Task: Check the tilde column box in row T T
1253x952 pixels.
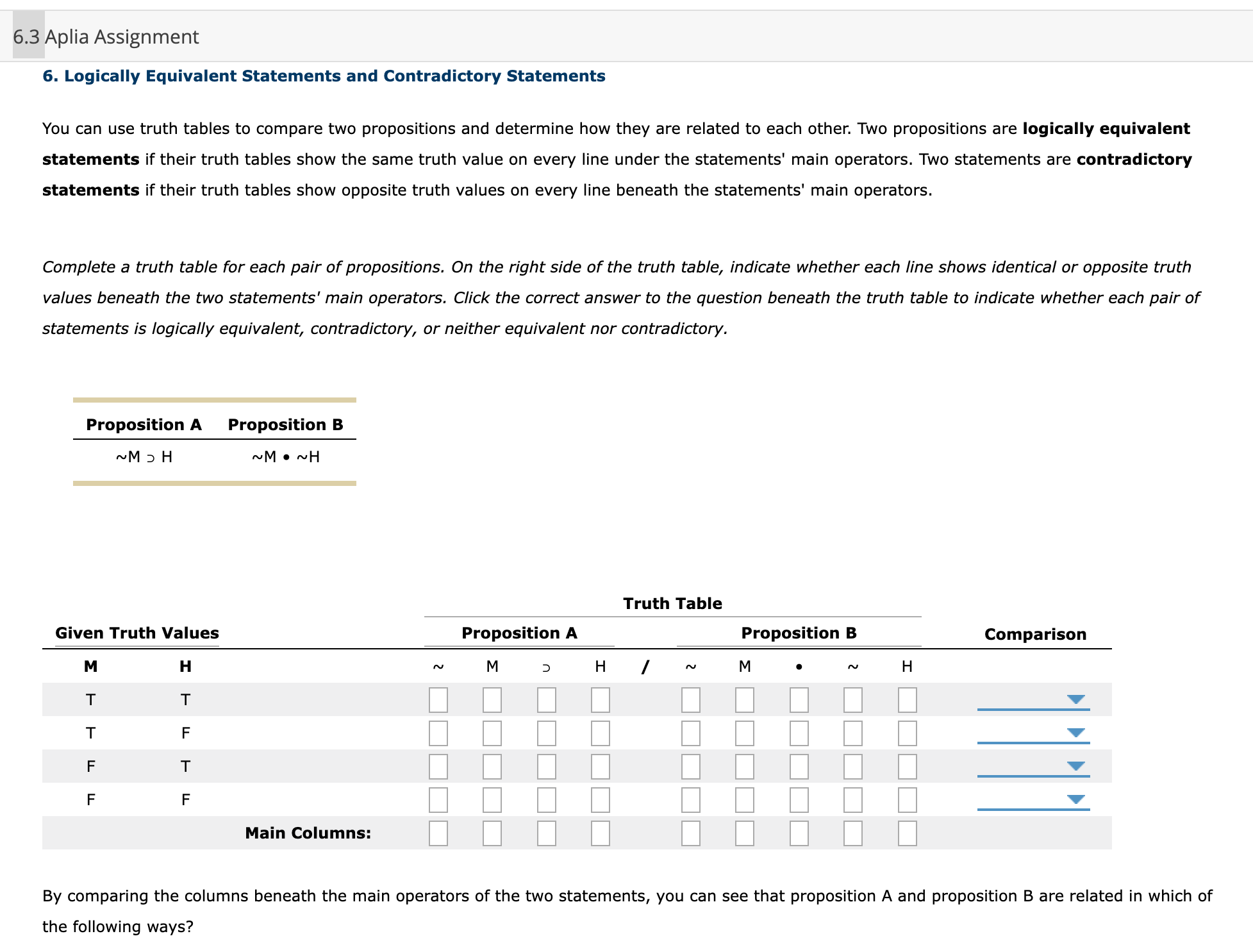Action: coord(439,700)
